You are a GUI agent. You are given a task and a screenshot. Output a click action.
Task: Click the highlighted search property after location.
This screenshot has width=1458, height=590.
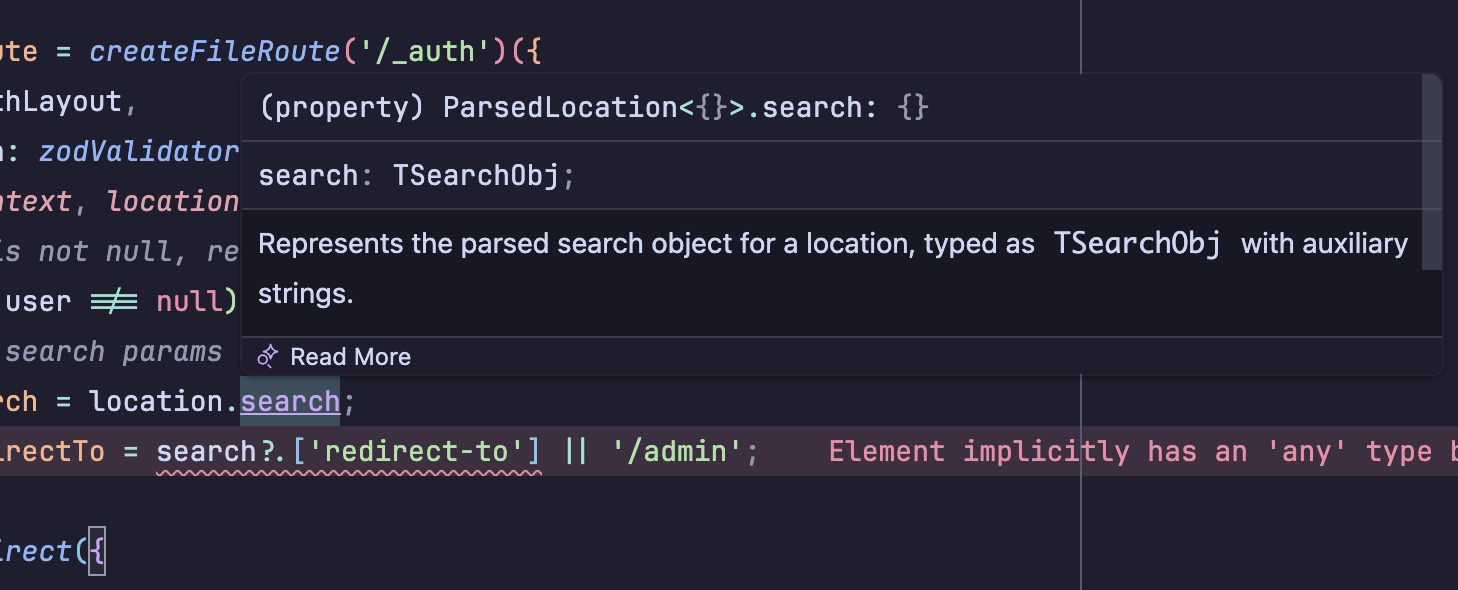click(290, 402)
